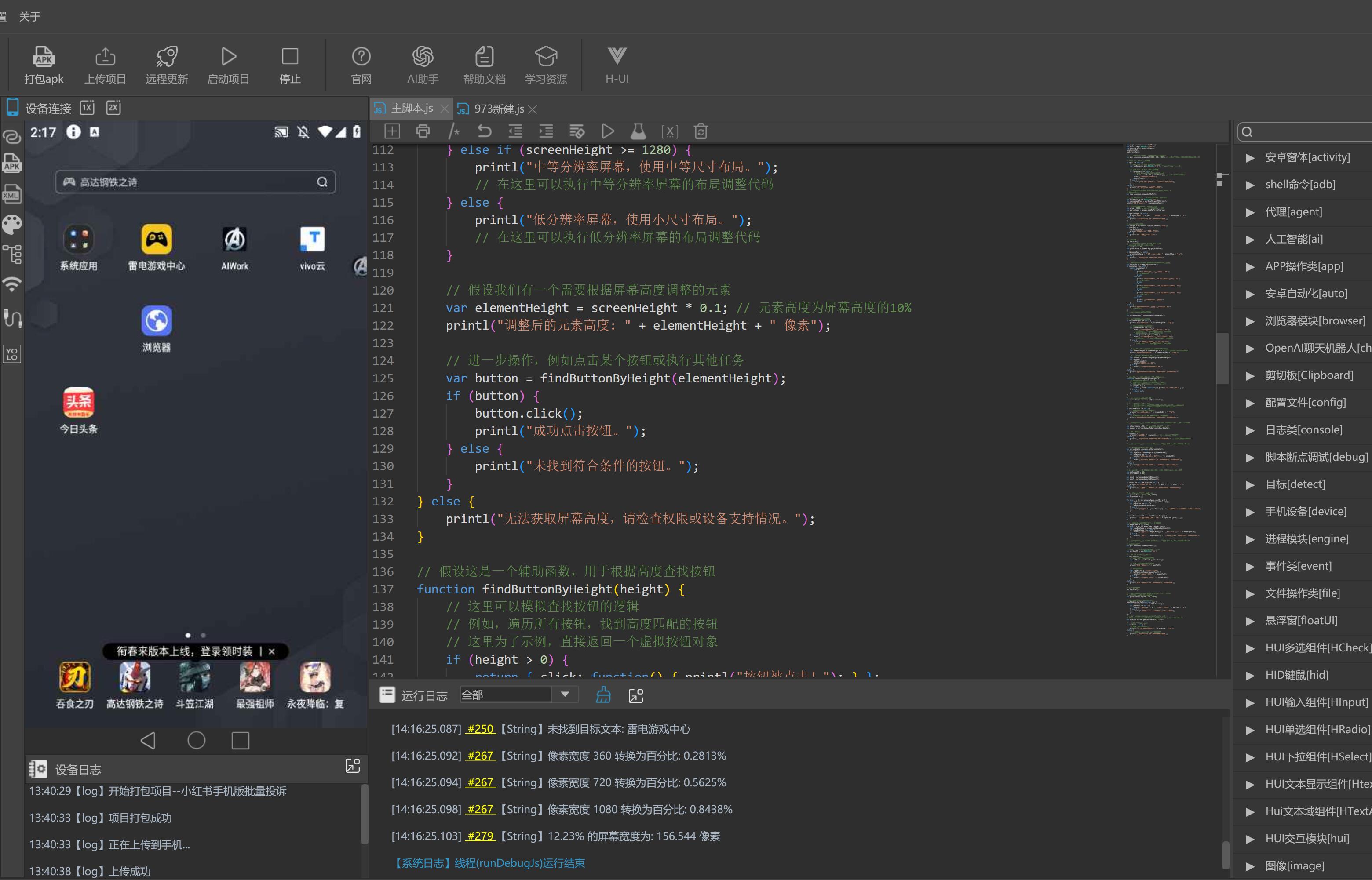Image resolution: width=1372 pixels, height=880 pixels.
Task: Open the 全部 log filter dropdown
Action: tap(564, 695)
